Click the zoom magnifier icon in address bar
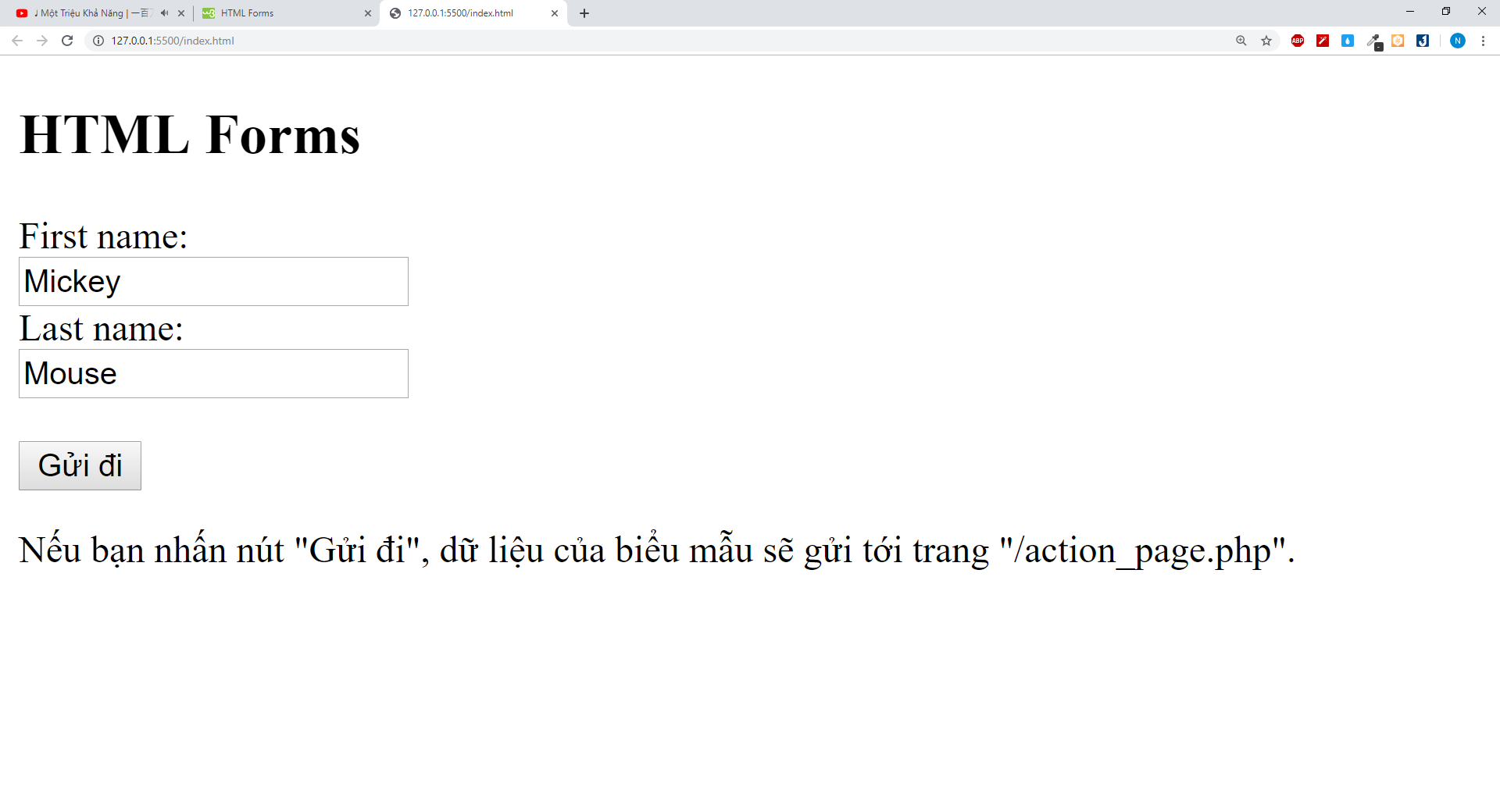This screenshot has height=812, width=1500. pos(1241,41)
